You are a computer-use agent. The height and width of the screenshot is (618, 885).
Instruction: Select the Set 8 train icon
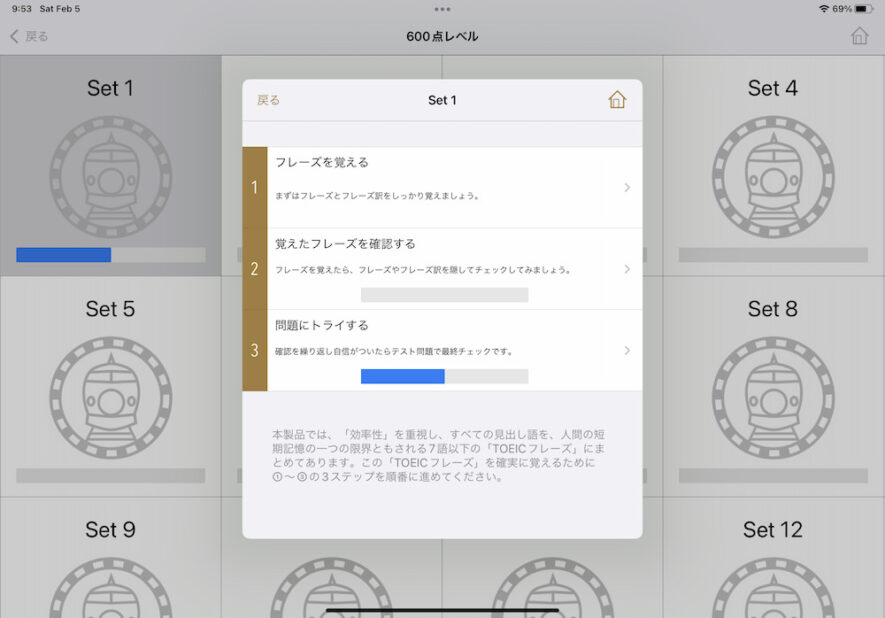point(773,398)
